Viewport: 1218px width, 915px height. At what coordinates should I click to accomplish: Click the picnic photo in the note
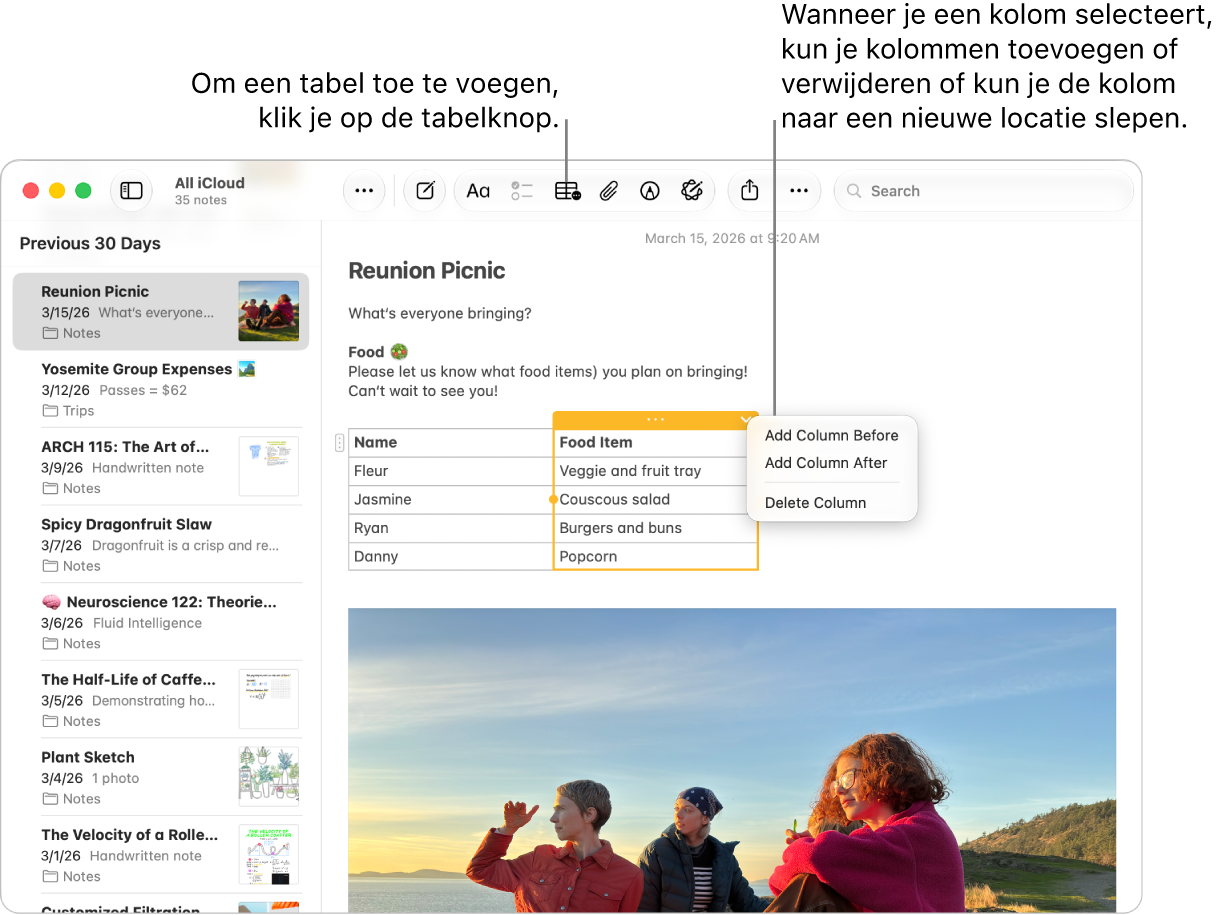[x=732, y=760]
